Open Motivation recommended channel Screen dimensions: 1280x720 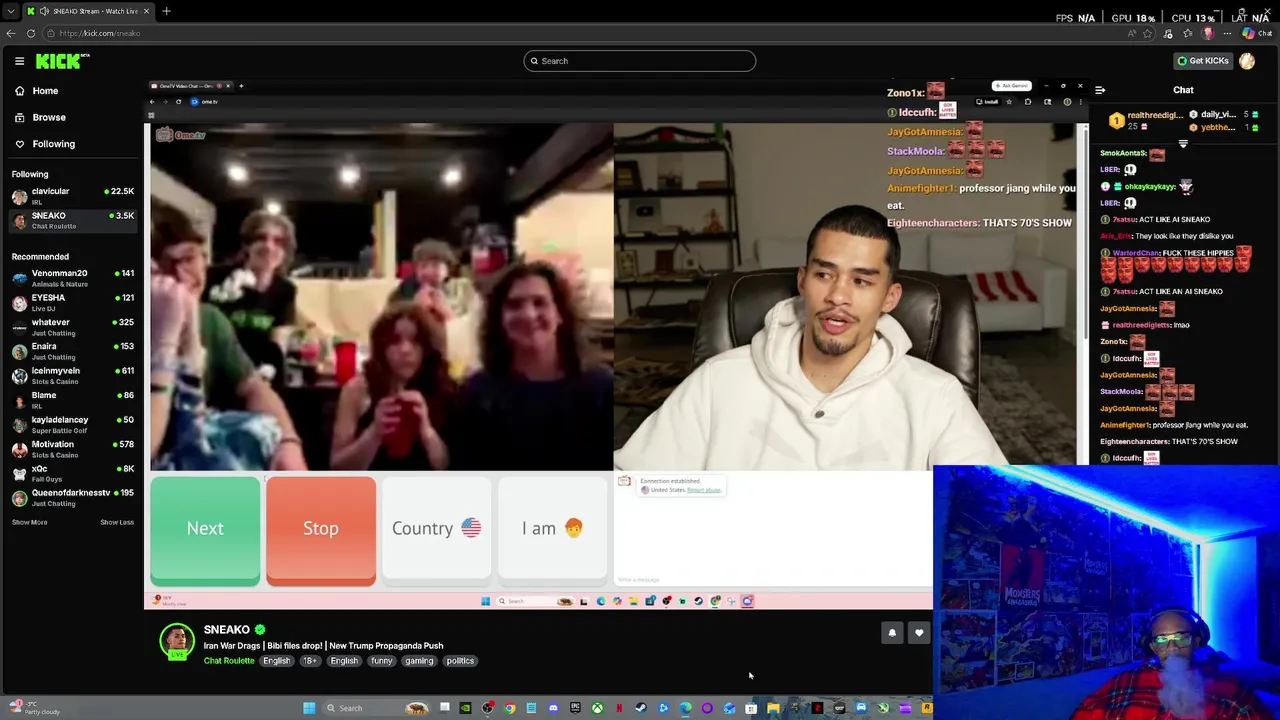pos(72,449)
